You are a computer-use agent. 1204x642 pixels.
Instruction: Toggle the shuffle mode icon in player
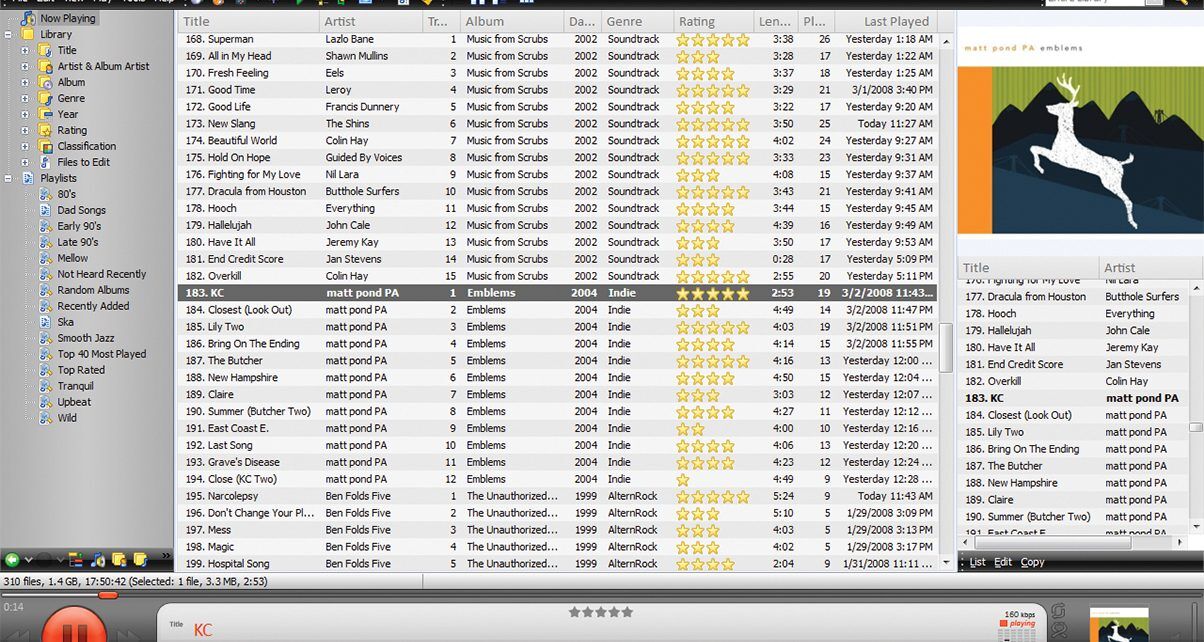click(1059, 632)
